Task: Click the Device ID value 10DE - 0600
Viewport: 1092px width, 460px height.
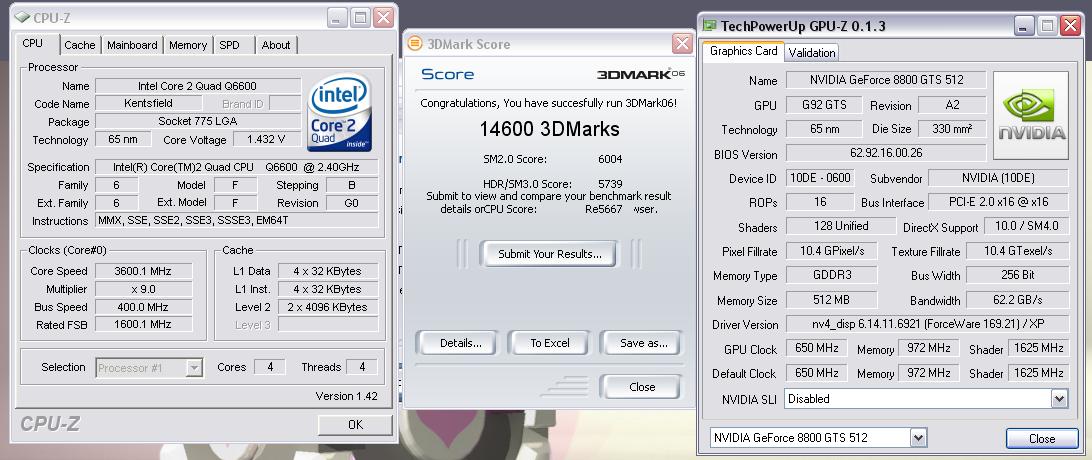Action: pos(820,177)
